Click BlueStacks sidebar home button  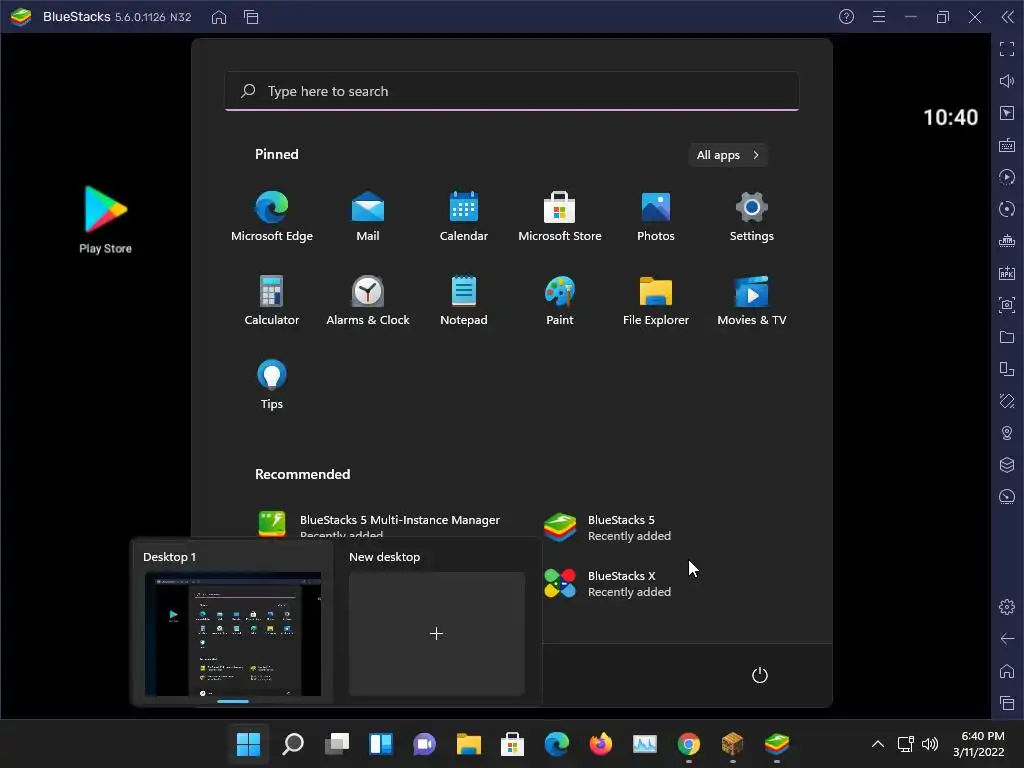pos(1007,671)
